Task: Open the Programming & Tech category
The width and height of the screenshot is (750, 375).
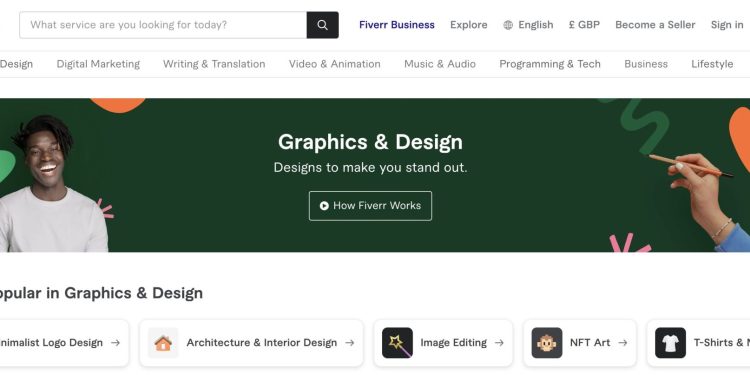Action: [550, 64]
